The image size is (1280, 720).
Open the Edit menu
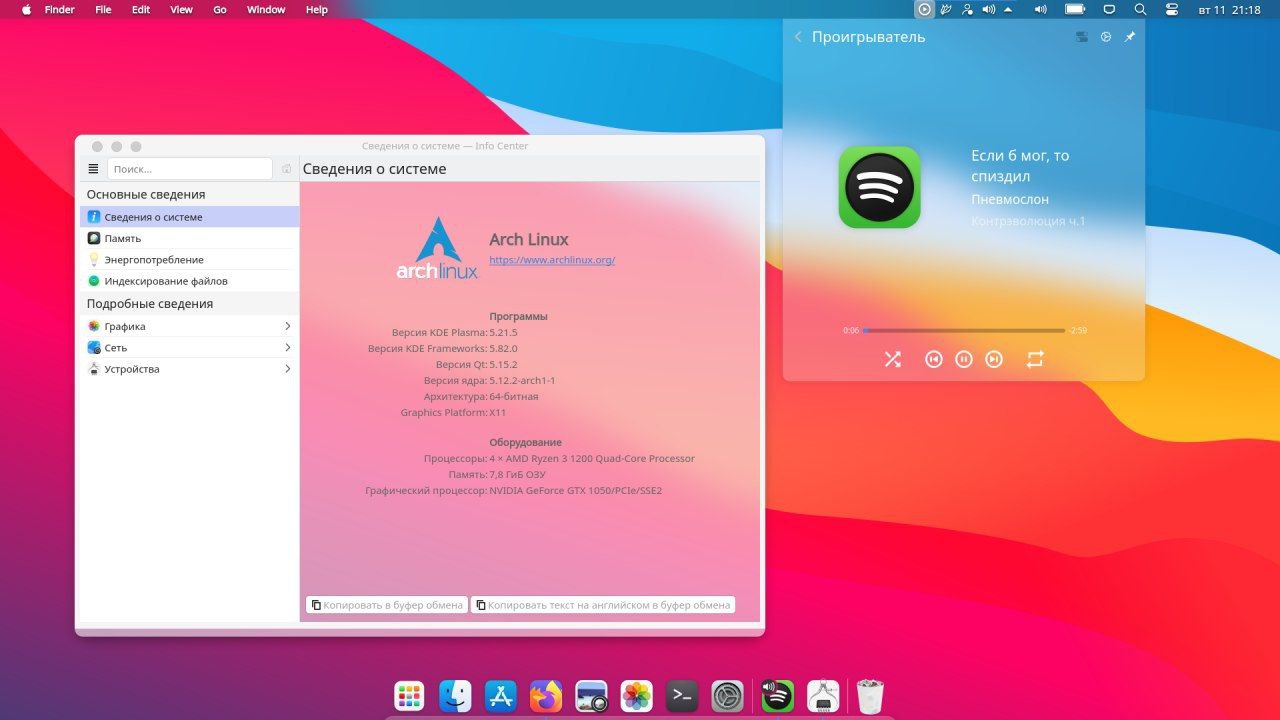[141, 9]
